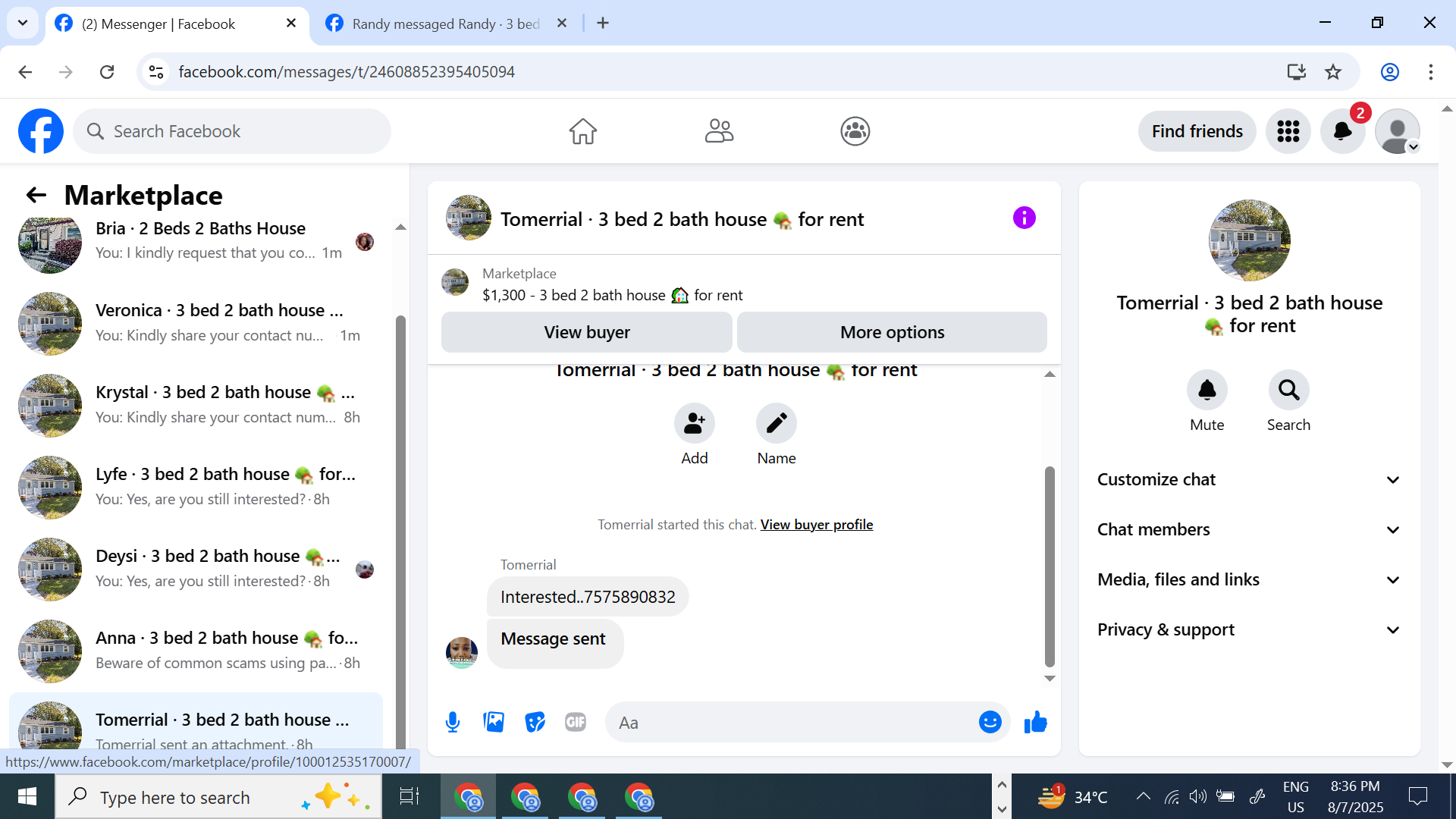
Task: Bookmark this page with the star
Action: pyautogui.click(x=1333, y=72)
